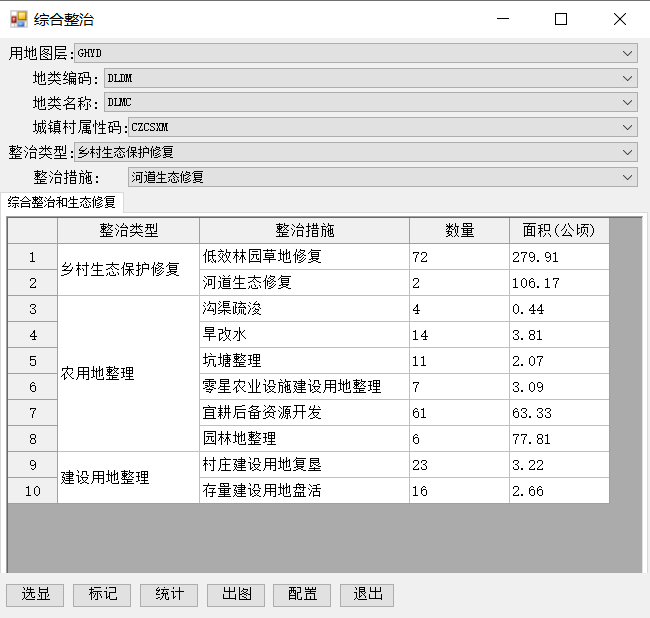The image size is (650, 618).
Task: Select row header number 10
Action: tap(32, 491)
